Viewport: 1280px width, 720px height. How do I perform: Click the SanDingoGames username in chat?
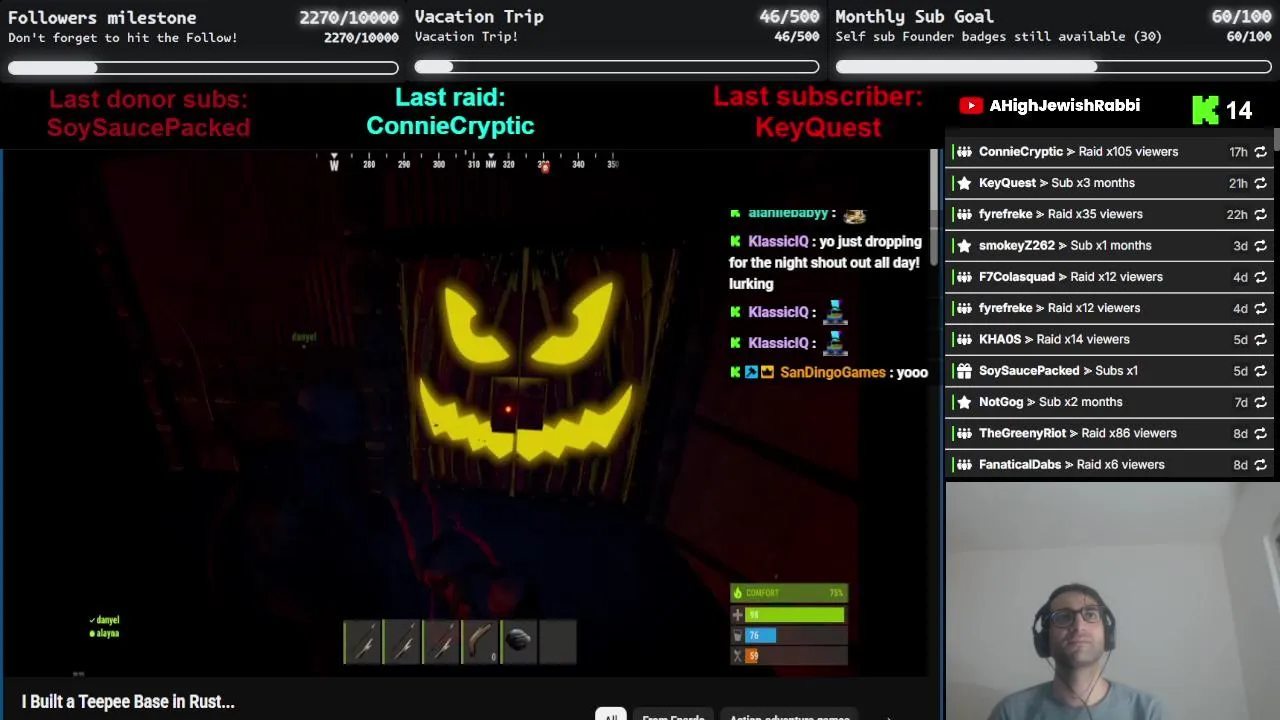click(x=833, y=372)
